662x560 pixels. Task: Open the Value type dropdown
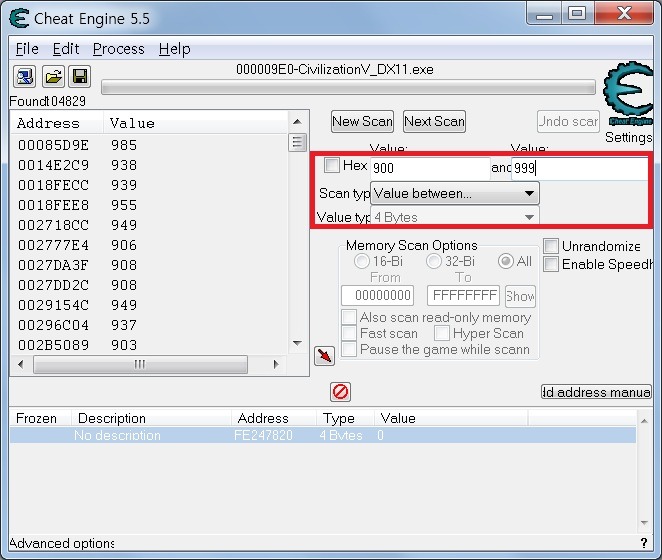455,217
